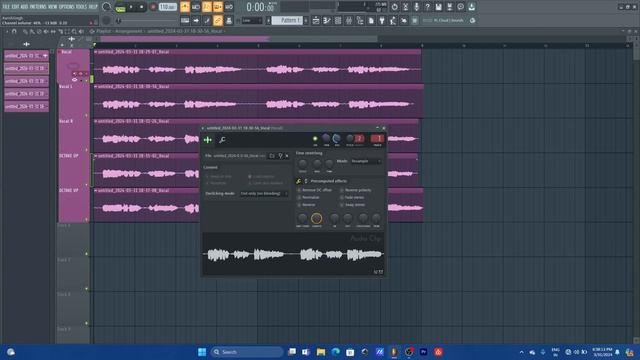Click the one-click audio recording microphone icon
The height and width of the screenshot is (360, 640).
pyautogui.click(x=416, y=7)
